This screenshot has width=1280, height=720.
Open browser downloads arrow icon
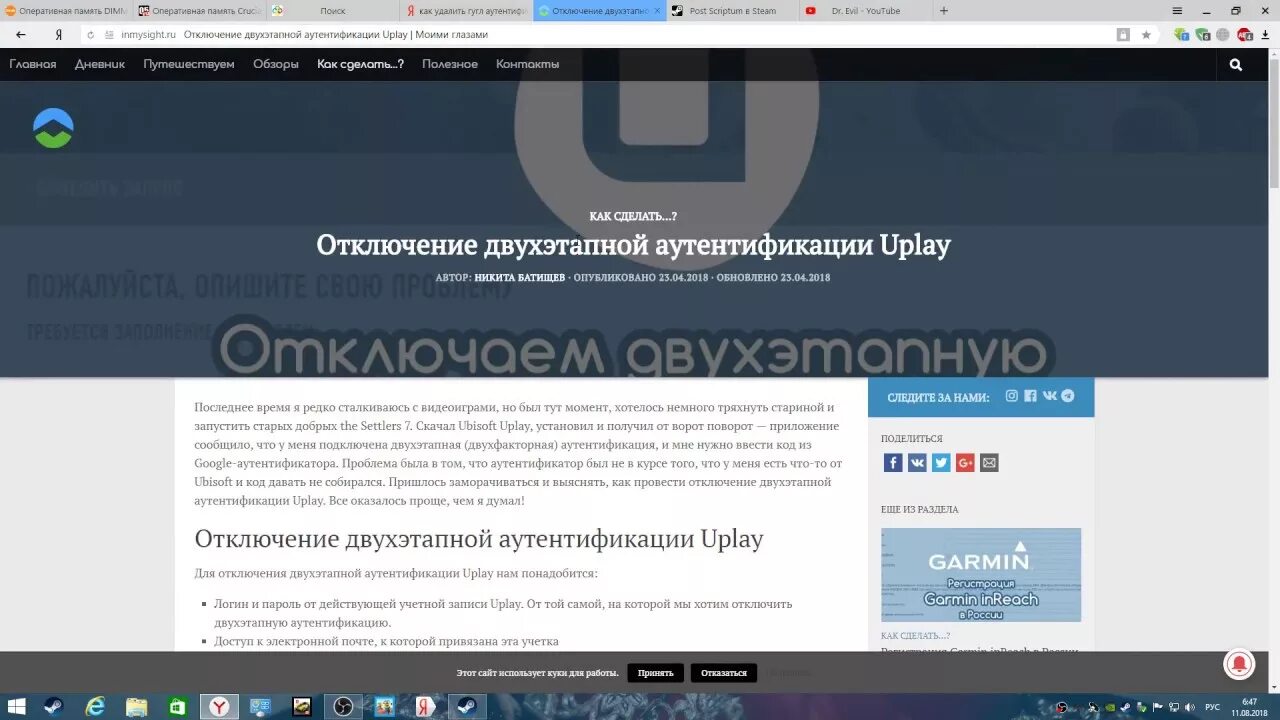click(1265, 34)
